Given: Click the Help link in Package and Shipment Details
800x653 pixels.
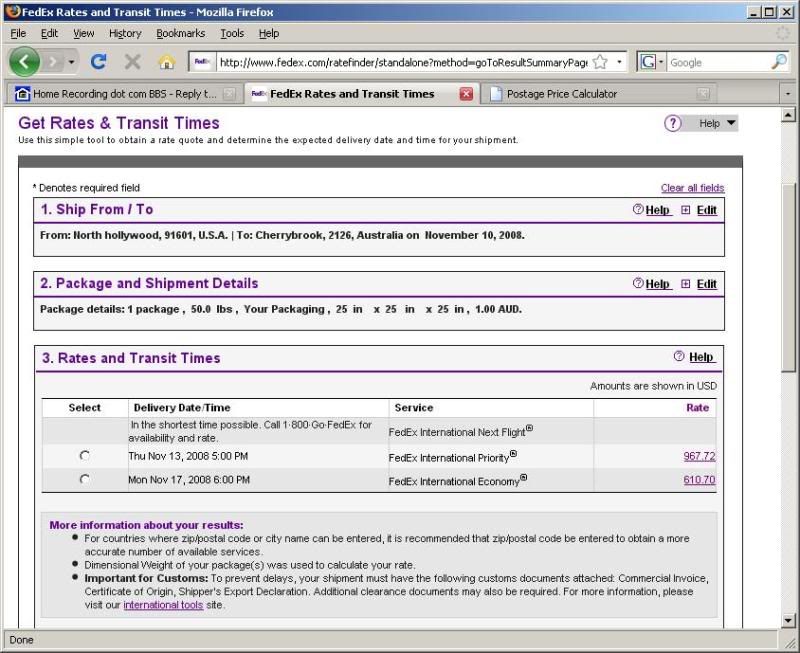Looking at the screenshot, I should click(658, 284).
